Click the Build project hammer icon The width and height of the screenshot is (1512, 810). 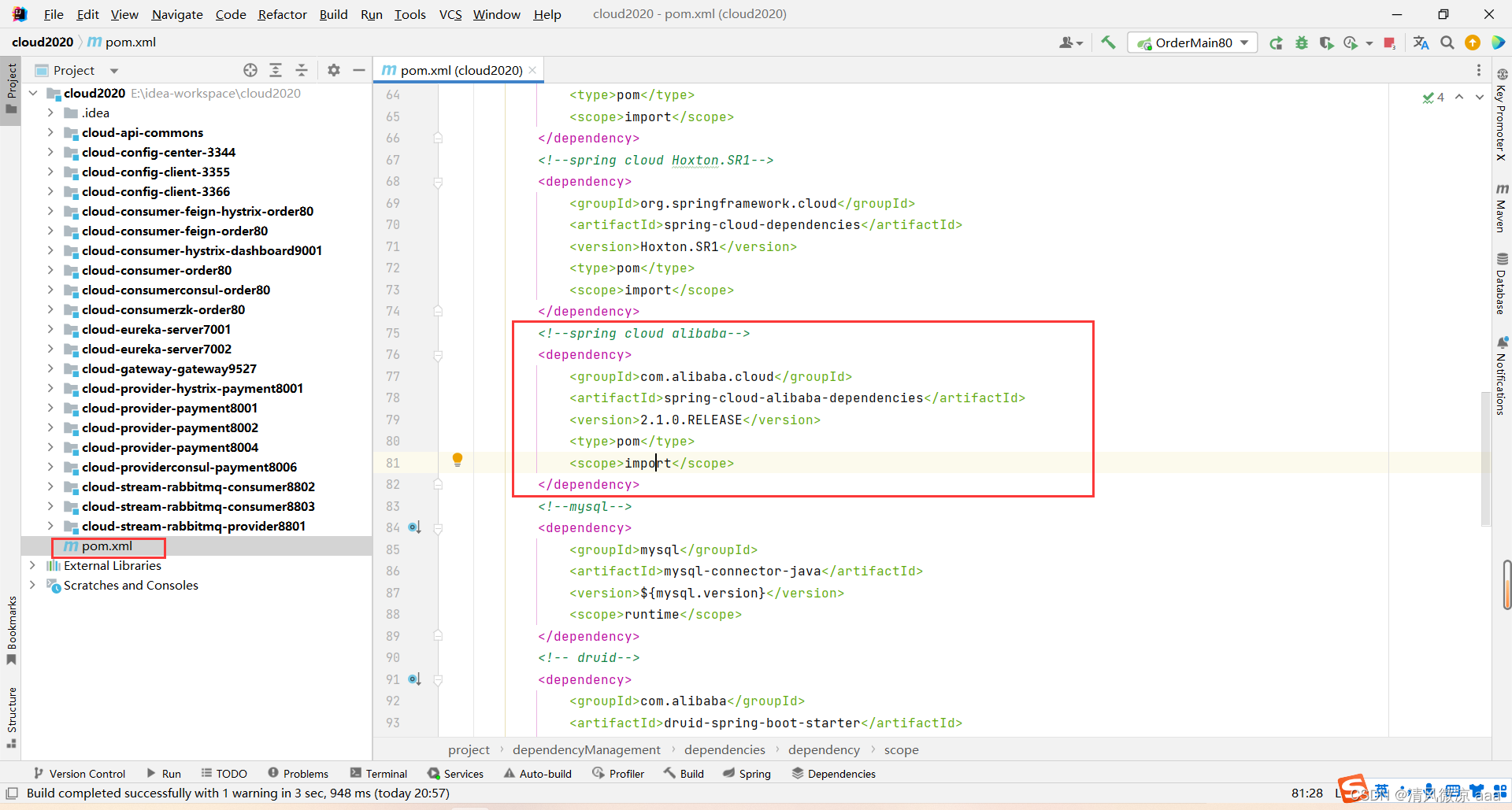pos(1108,43)
